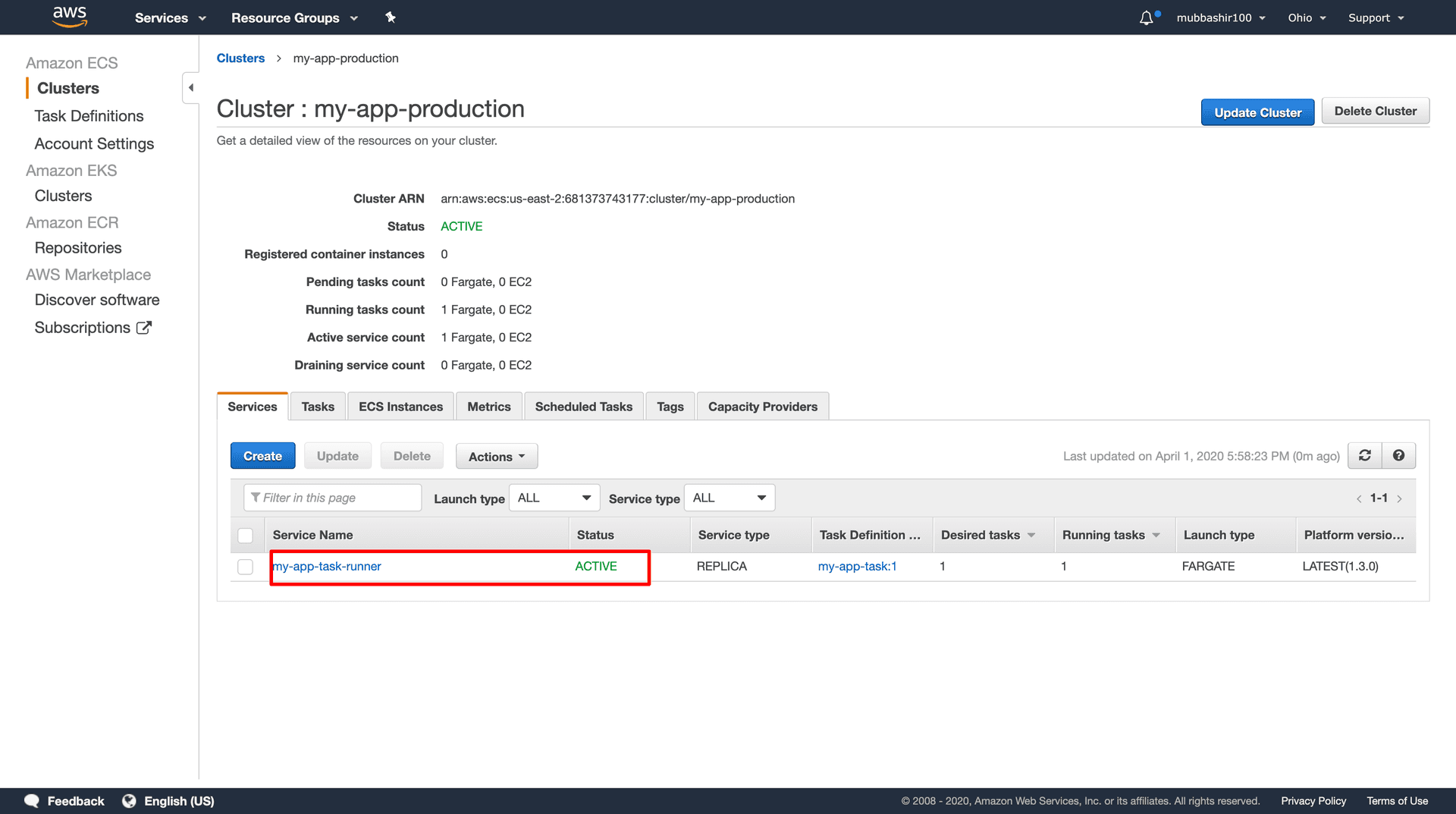This screenshot has height=814, width=1456.
Task: Select all services with header checkbox
Action: click(x=246, y=536)
